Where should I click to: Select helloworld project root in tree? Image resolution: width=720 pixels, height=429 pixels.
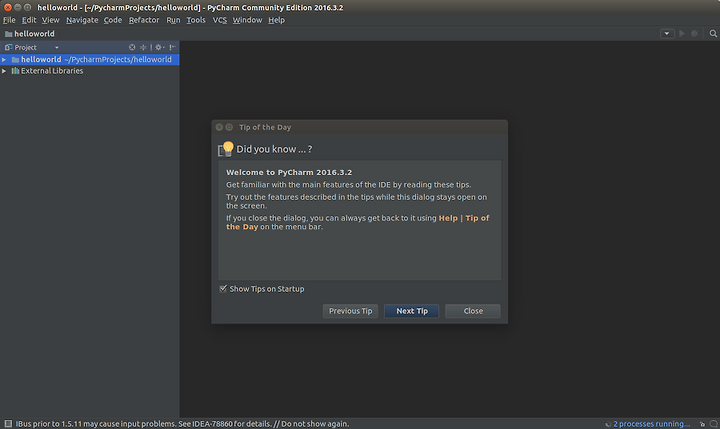coord(90,59)
